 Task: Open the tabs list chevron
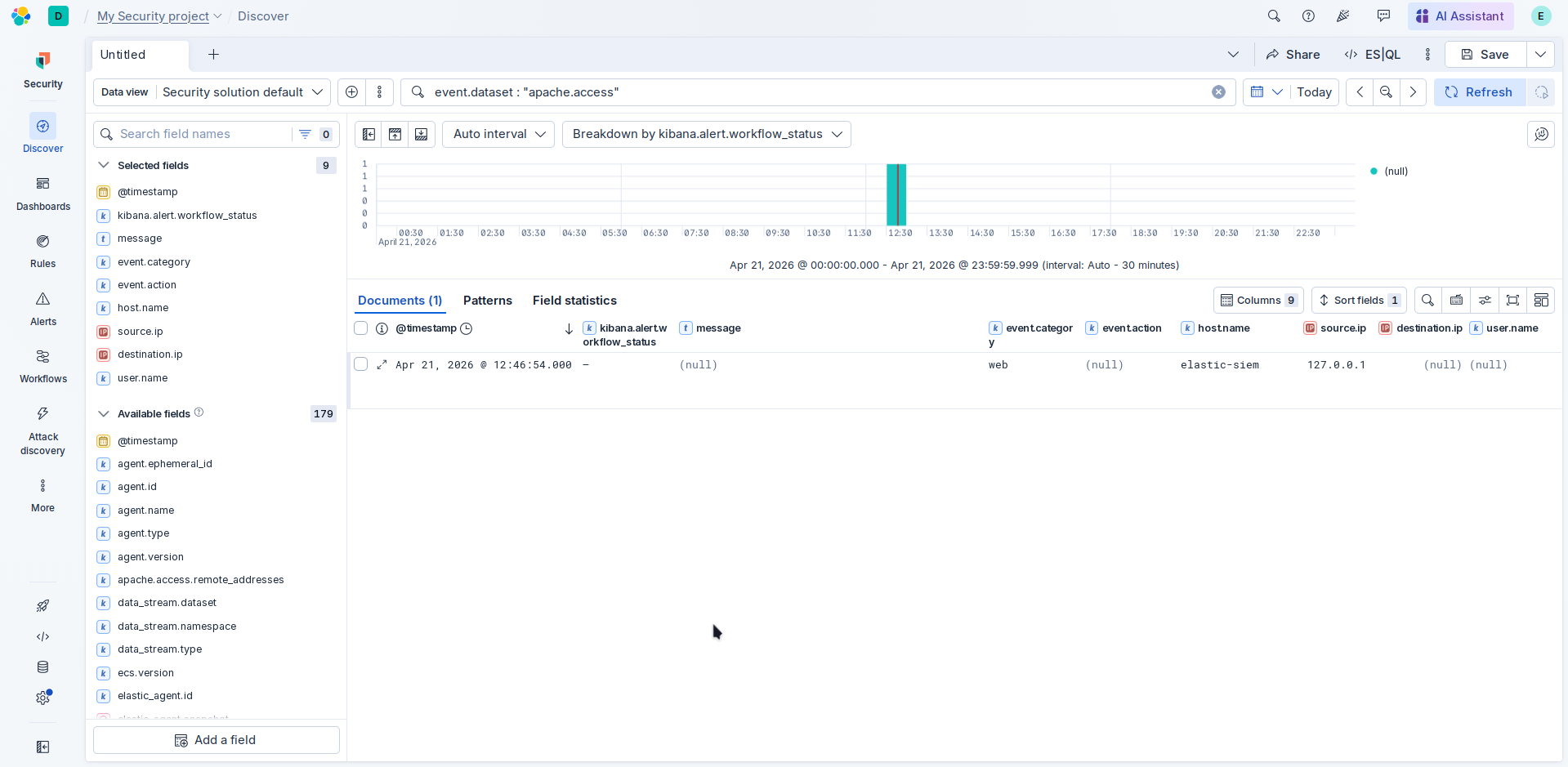[x=1233, y=55]
